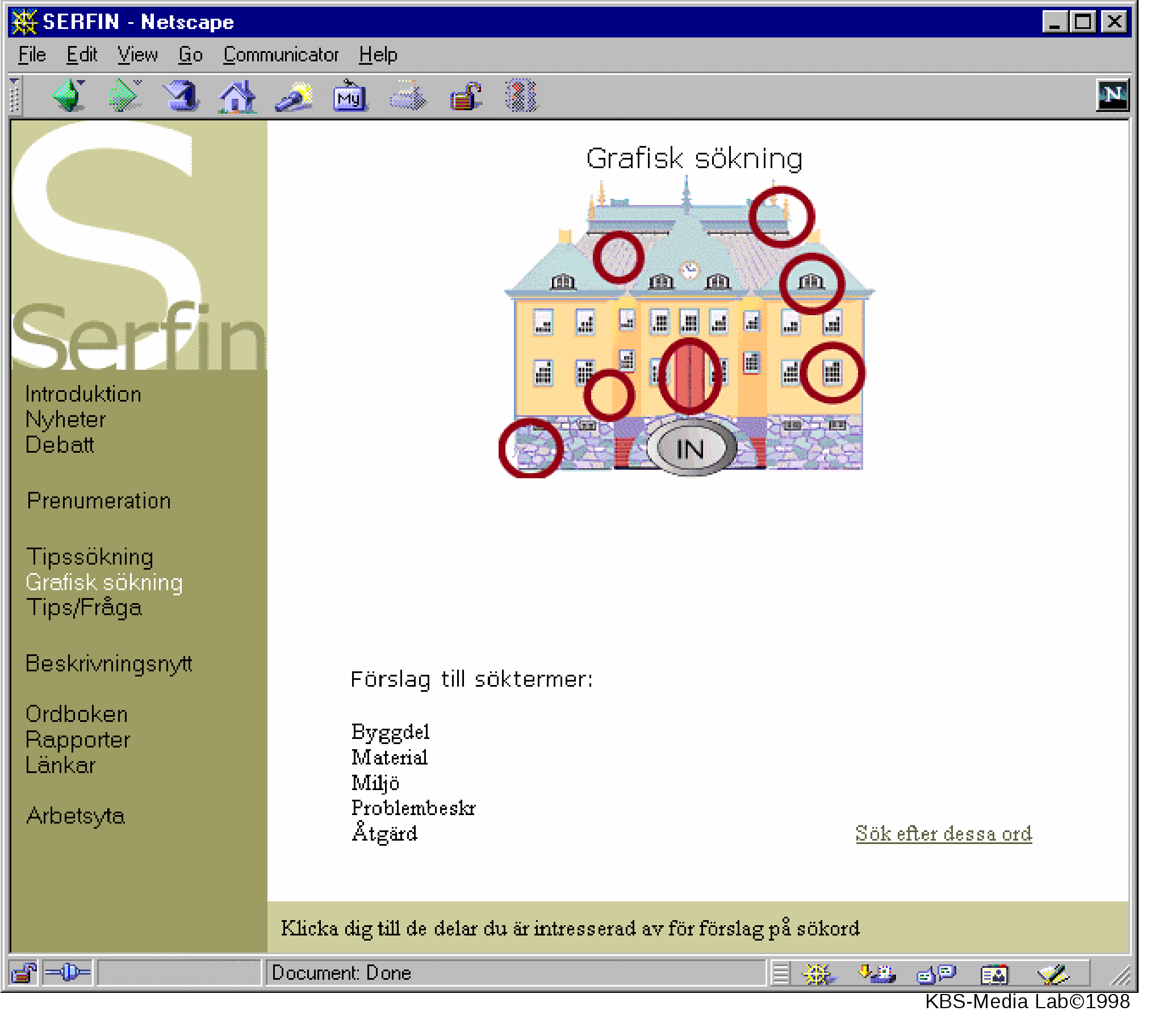Click the Security padlock toolbar icon
Viewport: 1163px width, 1036px height.
point(466,97)
